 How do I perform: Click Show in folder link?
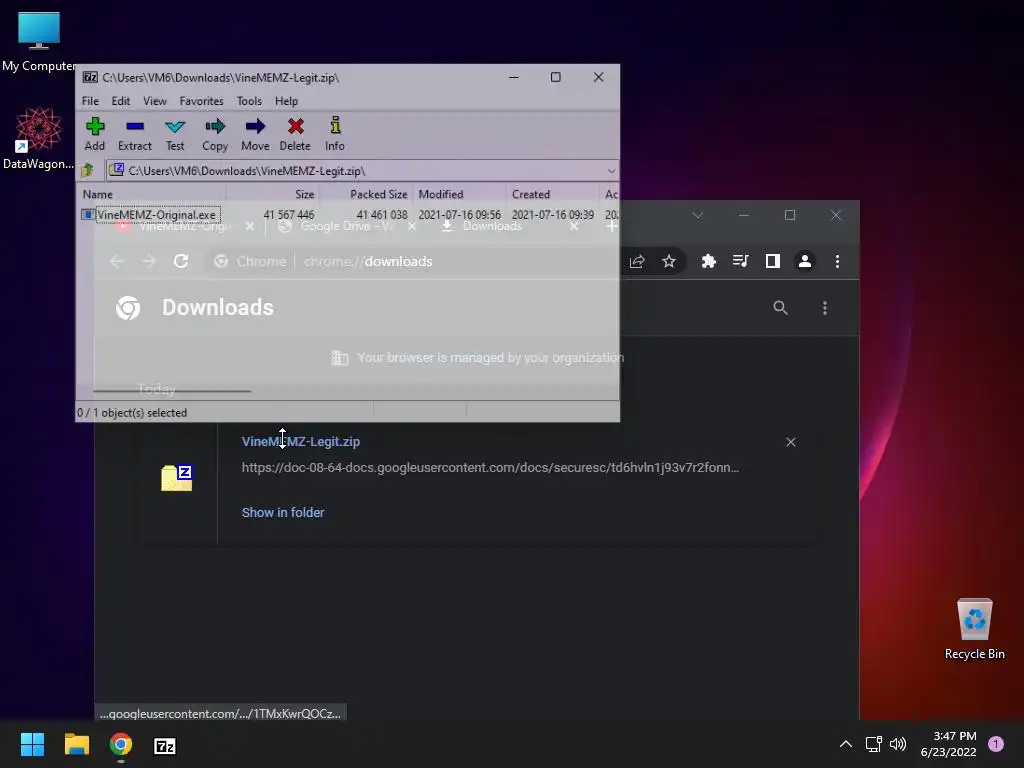[x=283, y=513]
